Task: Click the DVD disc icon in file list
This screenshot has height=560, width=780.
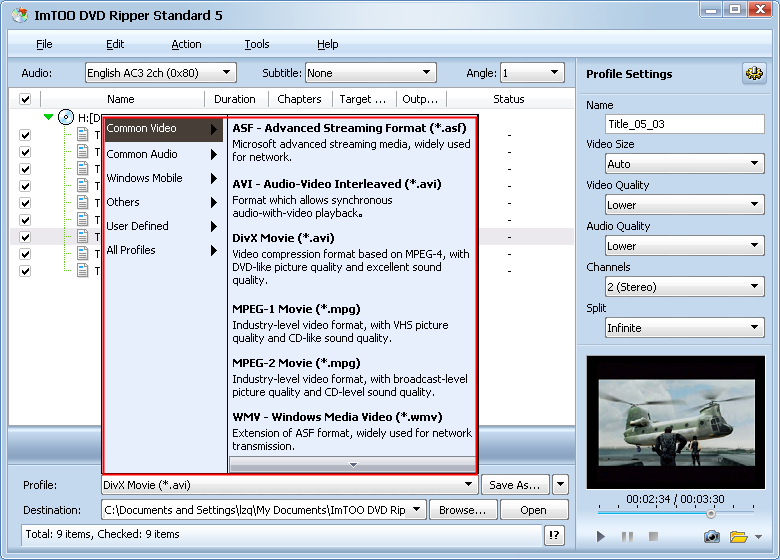Action: point(66,117)
